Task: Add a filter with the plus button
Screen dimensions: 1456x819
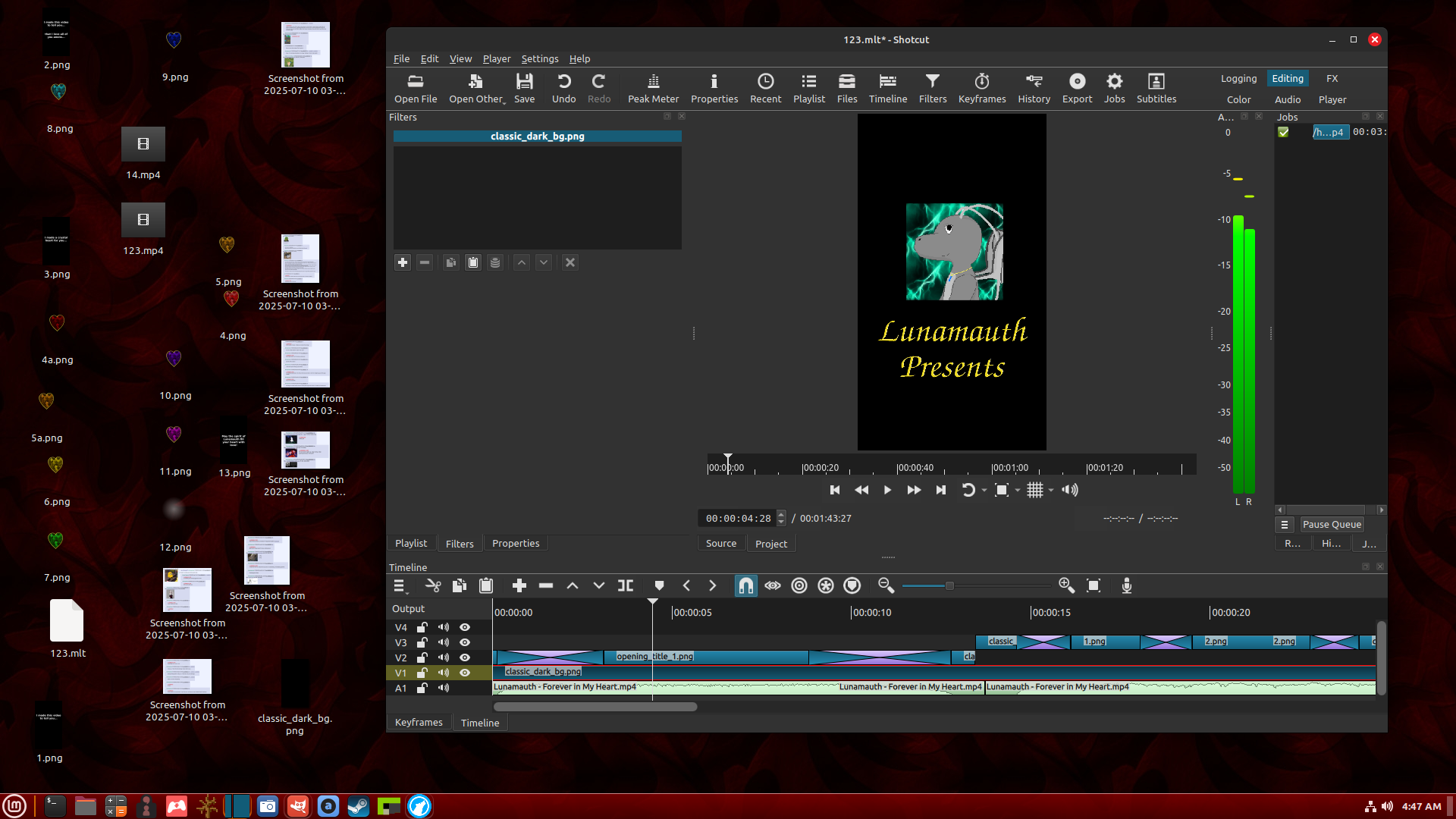Action: 403,262
